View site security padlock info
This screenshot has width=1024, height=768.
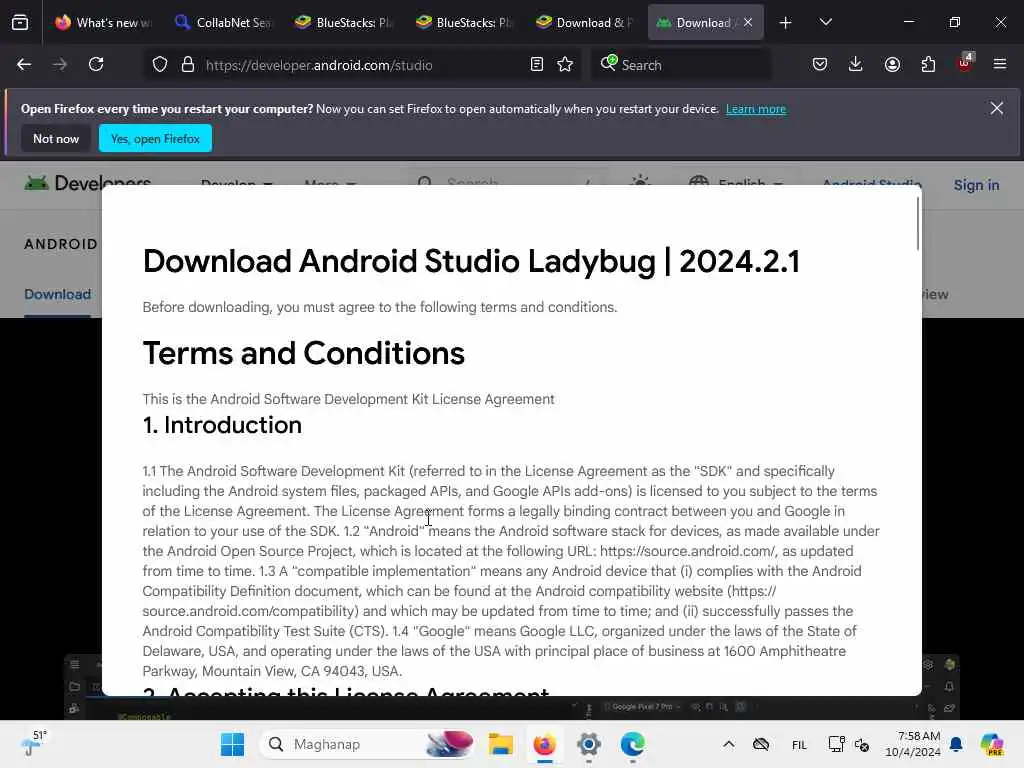pos(188,65)
